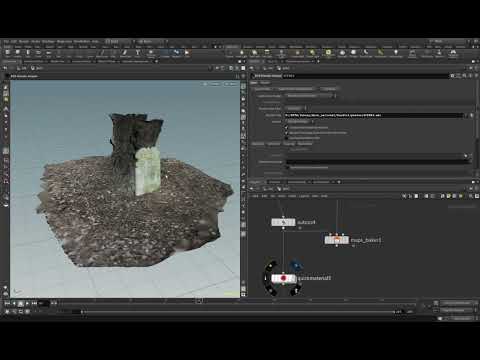Select the Spray Paint shelf tool
The width and height of the screenshot is (480, 360).
125,53
